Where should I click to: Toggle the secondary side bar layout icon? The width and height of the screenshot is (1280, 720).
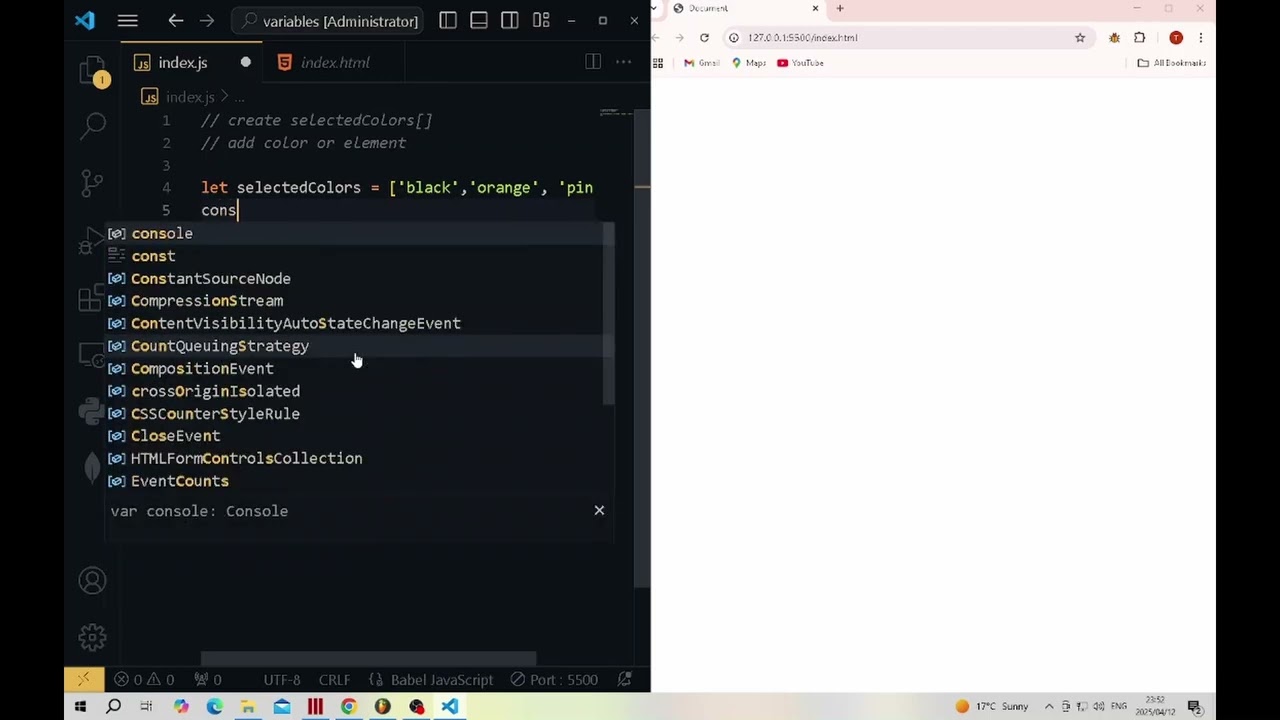(510, 21)
